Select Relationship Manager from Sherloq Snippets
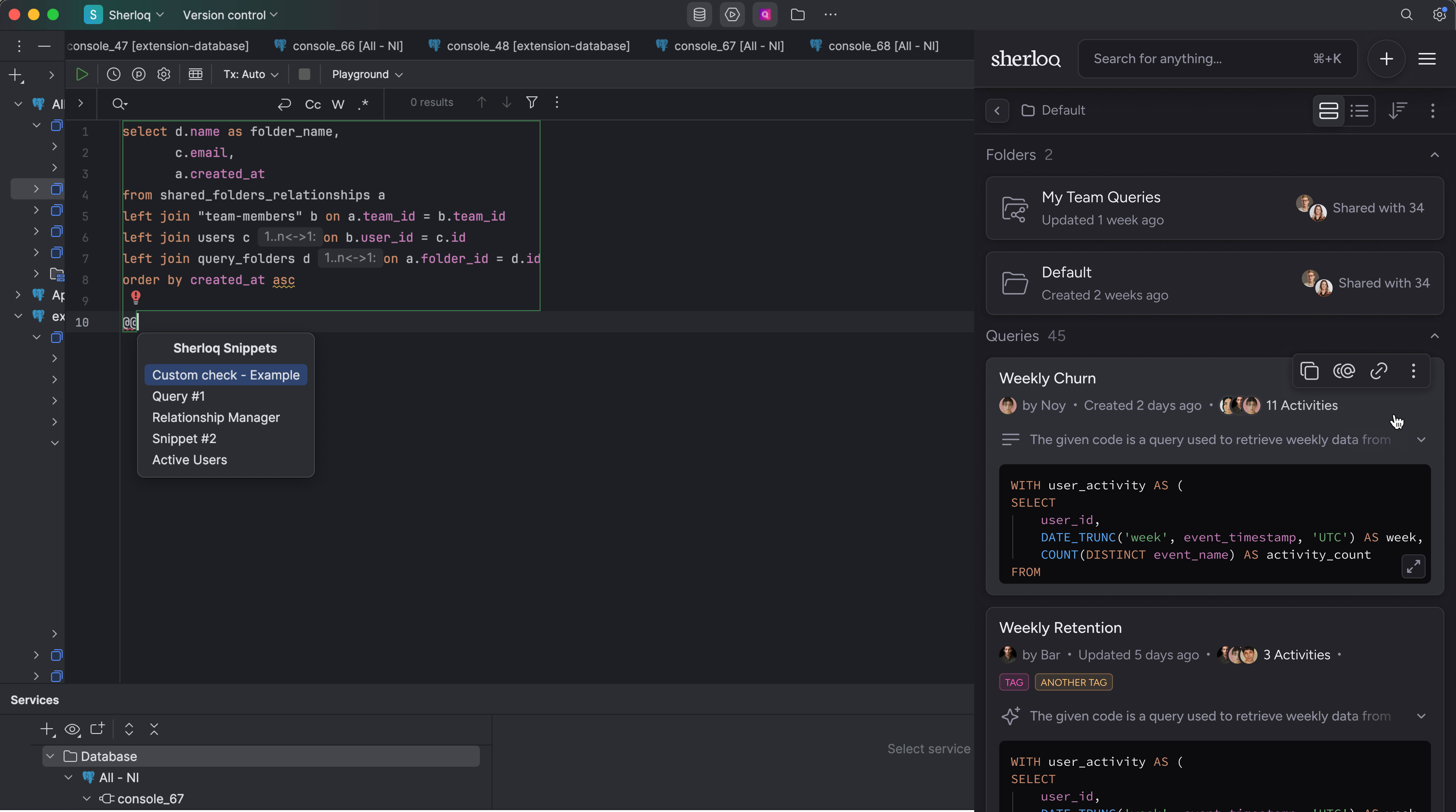The height and width of the screenshot is (812, 1456). 216,418
